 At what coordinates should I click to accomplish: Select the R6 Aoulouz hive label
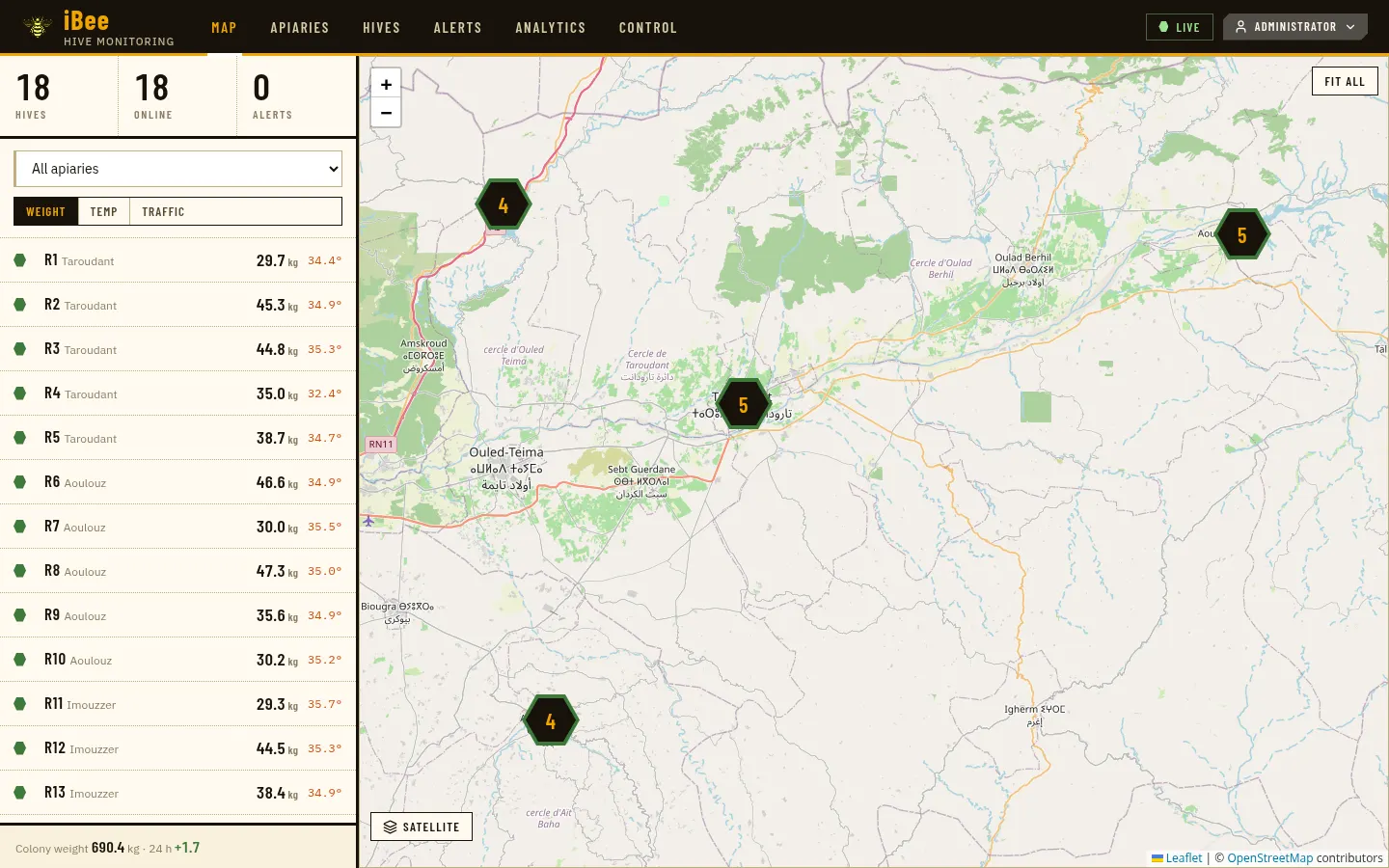tap(75, 482)
